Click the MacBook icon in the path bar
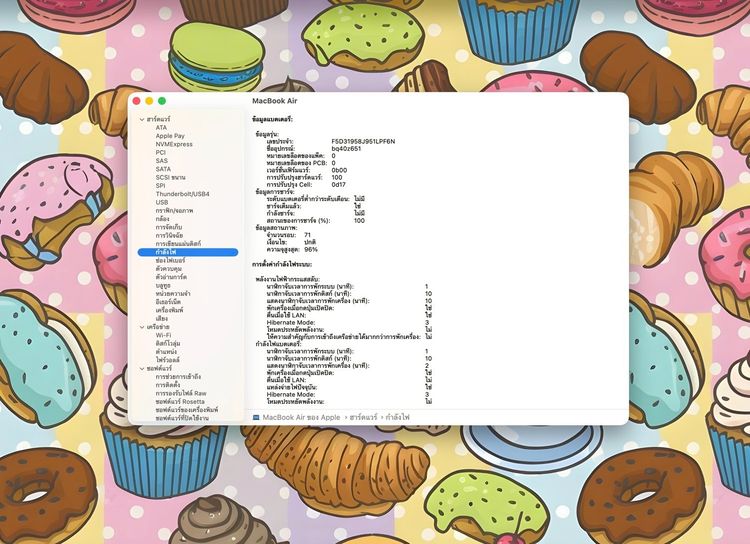The image size is (750, 544). coord(256,415)
